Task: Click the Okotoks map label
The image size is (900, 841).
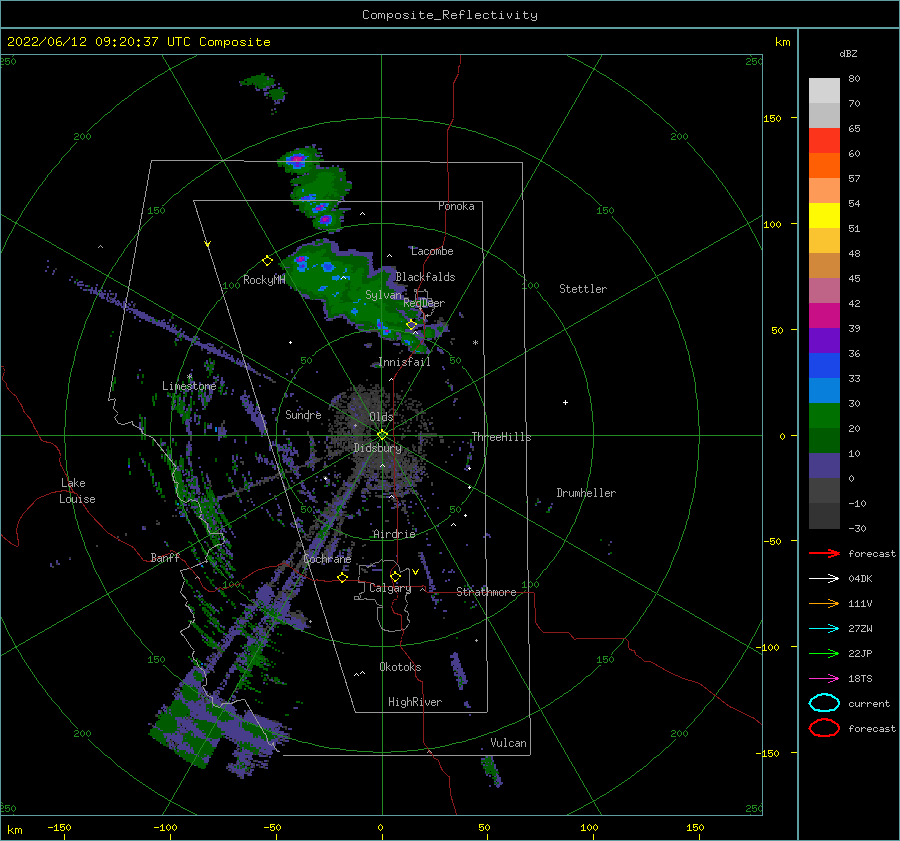Action: click(x=400, y=667)
